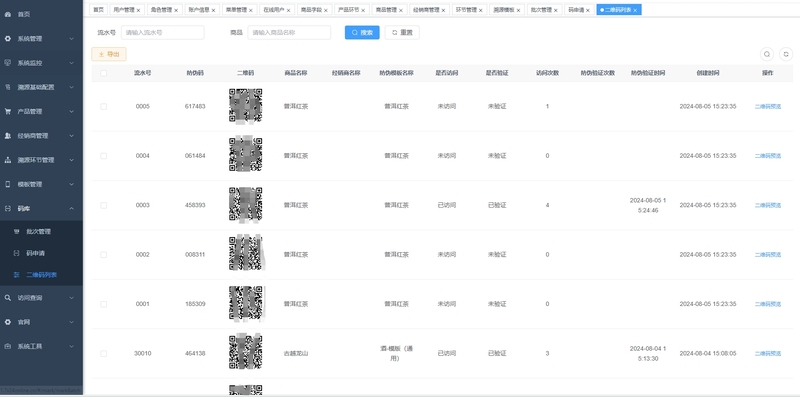Click the gear icon beside 官网
The height and width of the screenshot is (397, 800).
(8, 322)
